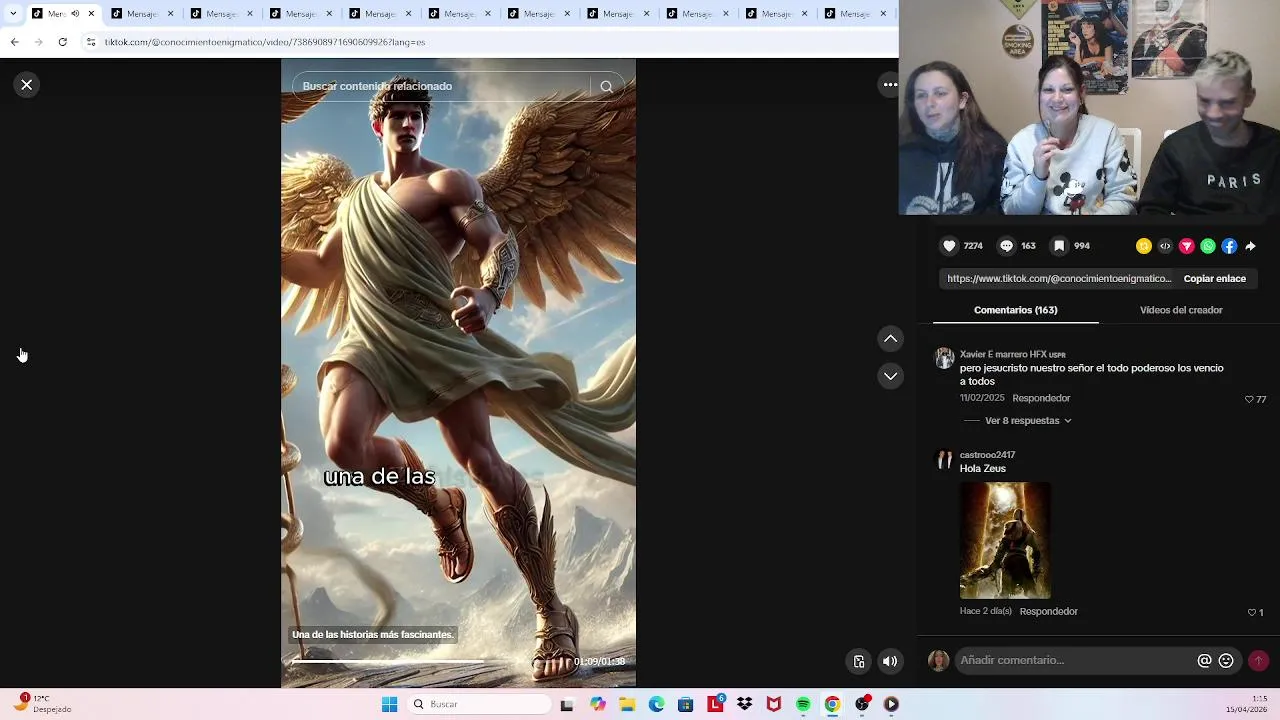This screenshot has height=720, width=1280.
Task: Click the tiktok.com address bar URL
Action: pos(265,42)
